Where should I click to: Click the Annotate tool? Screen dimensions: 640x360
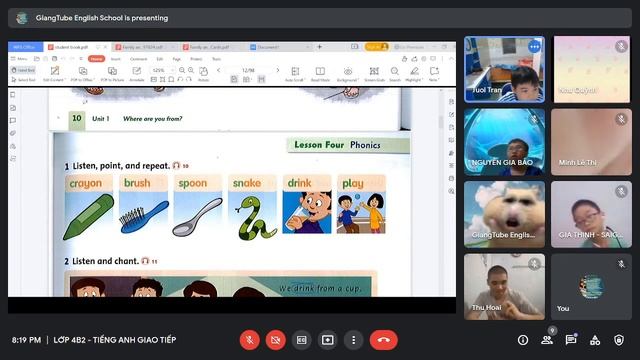[137, 74]
